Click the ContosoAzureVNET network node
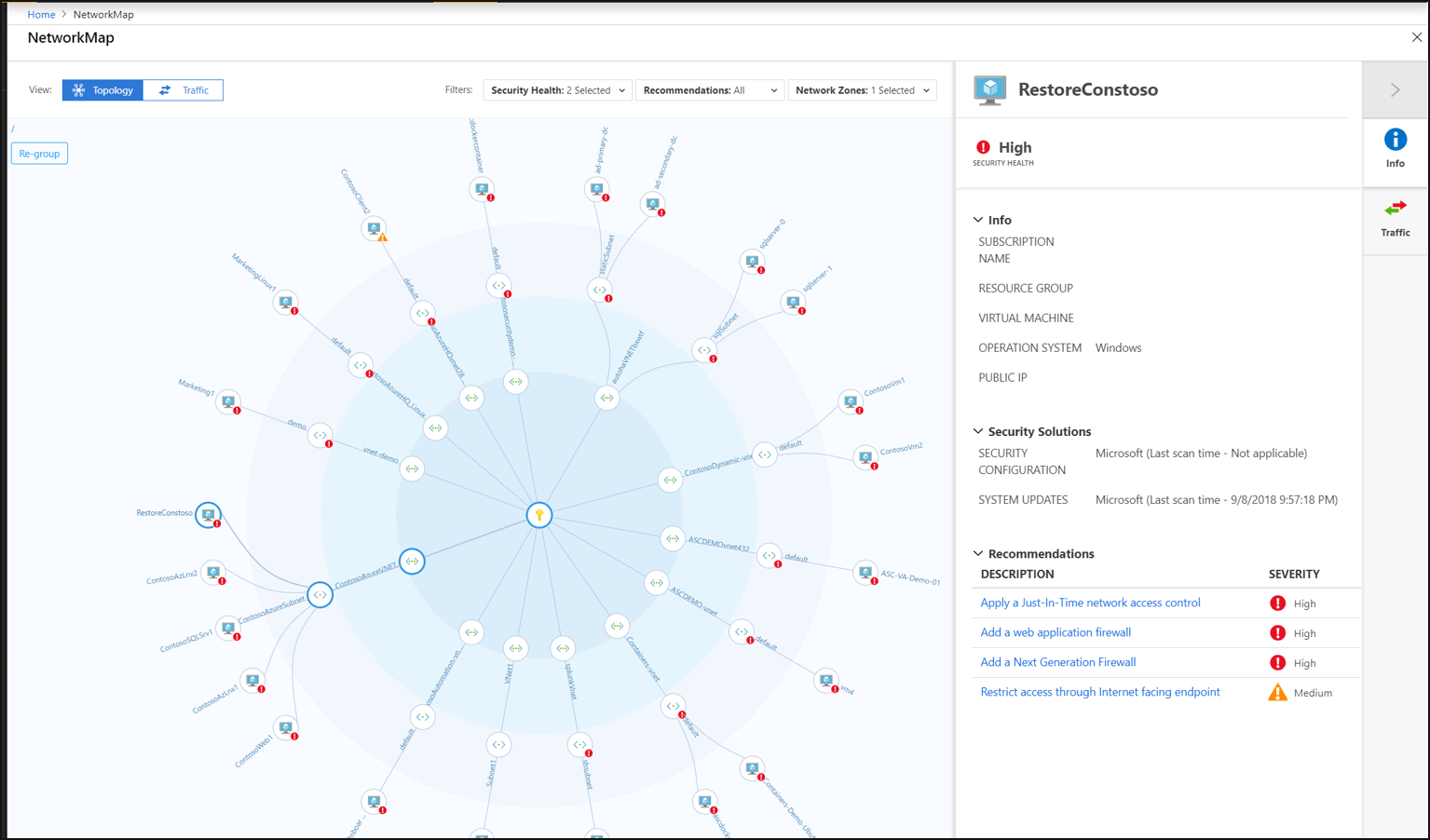 412,562
